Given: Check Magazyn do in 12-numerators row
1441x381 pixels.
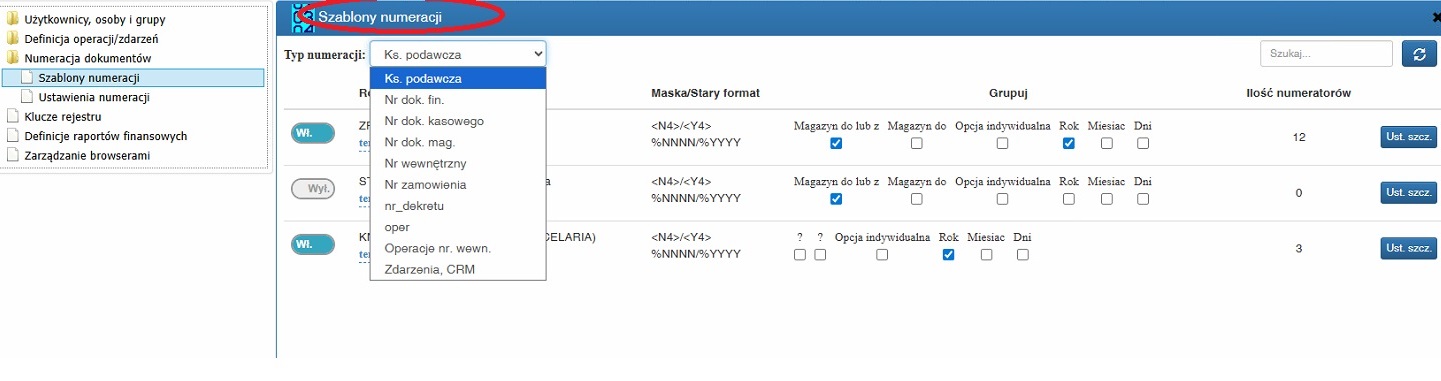Looking at the screenshot, I should click(x=916, y=143).
